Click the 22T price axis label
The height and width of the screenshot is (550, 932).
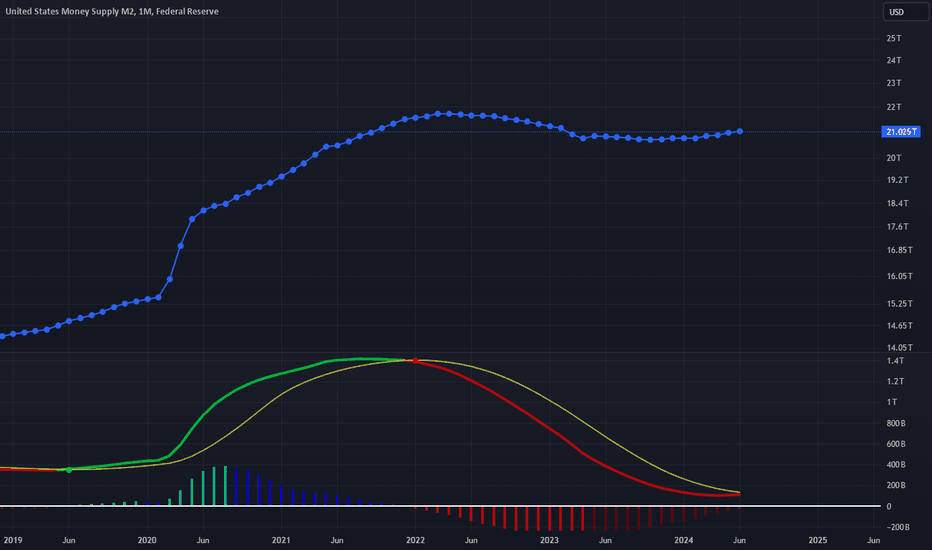(x=894, y=107)
